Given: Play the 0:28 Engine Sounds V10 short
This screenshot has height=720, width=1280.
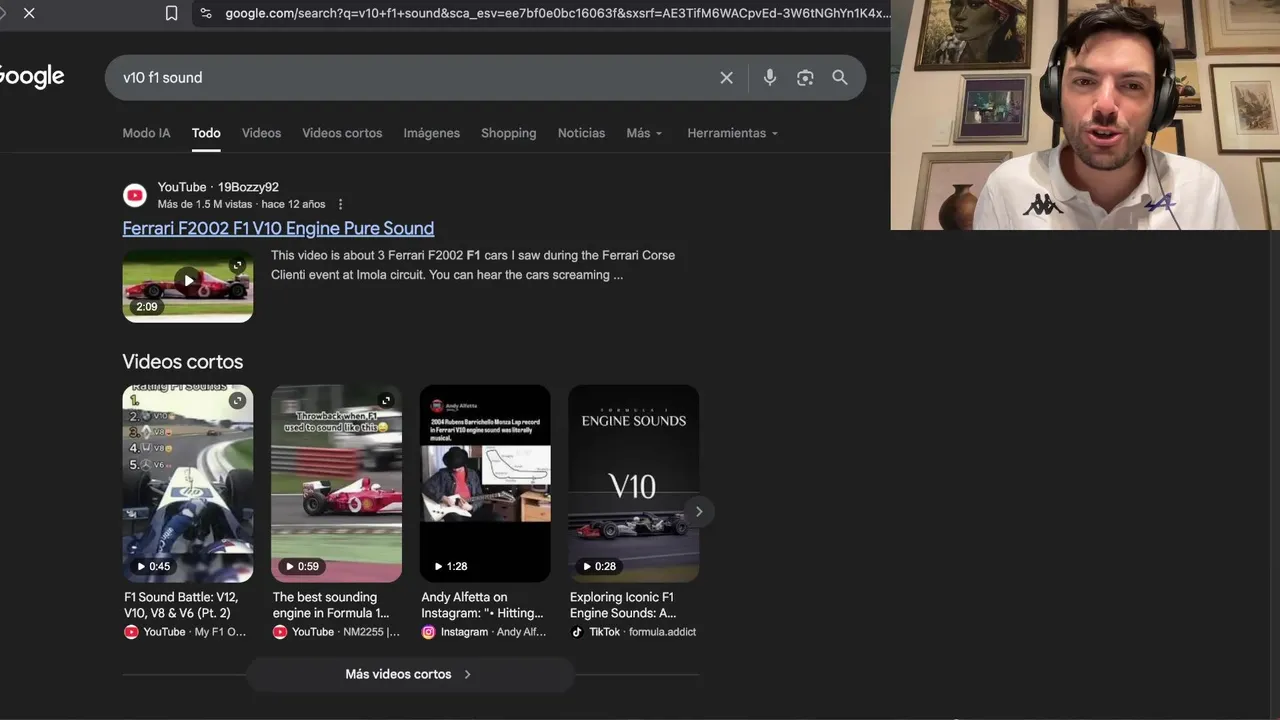Looking at the screenshot, I should pos(634,483).
